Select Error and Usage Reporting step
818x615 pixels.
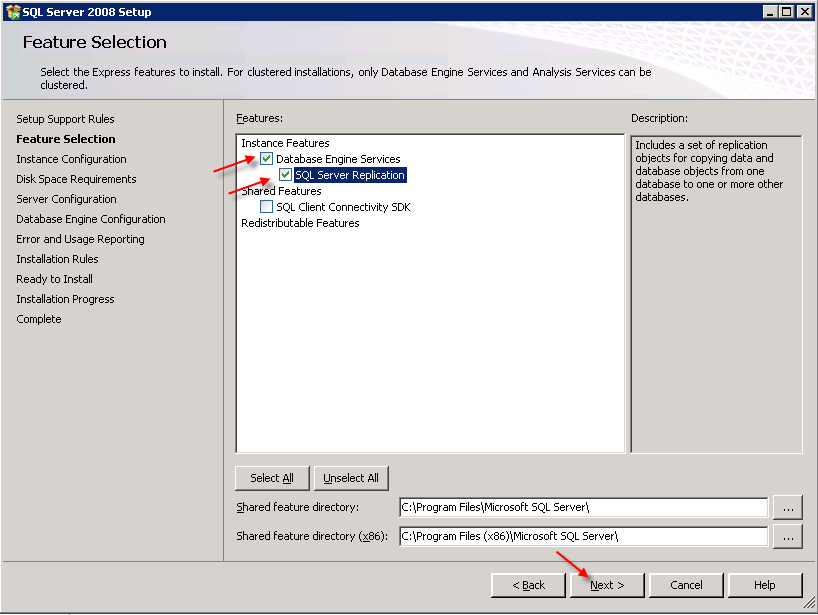coord(80,239)
